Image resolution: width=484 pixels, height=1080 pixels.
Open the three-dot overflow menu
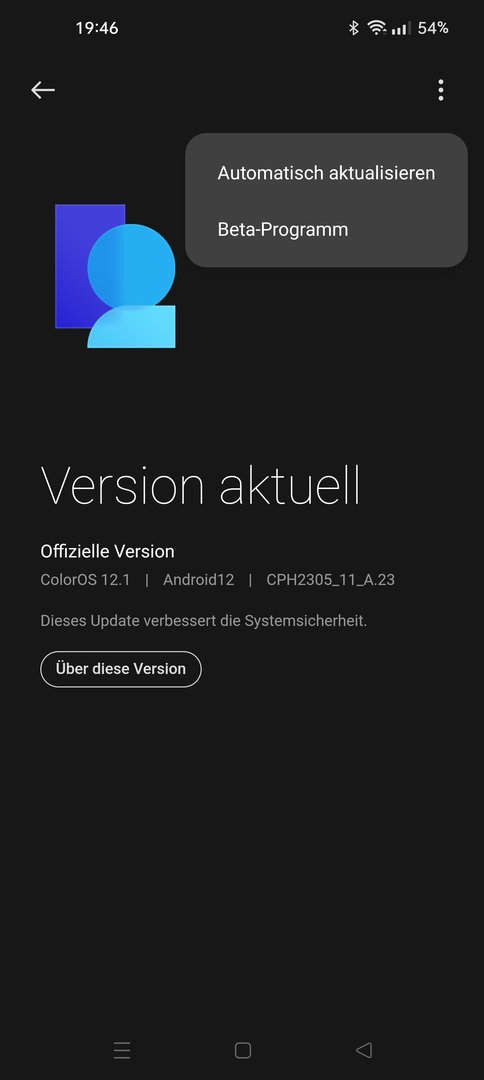click(441, 90)
